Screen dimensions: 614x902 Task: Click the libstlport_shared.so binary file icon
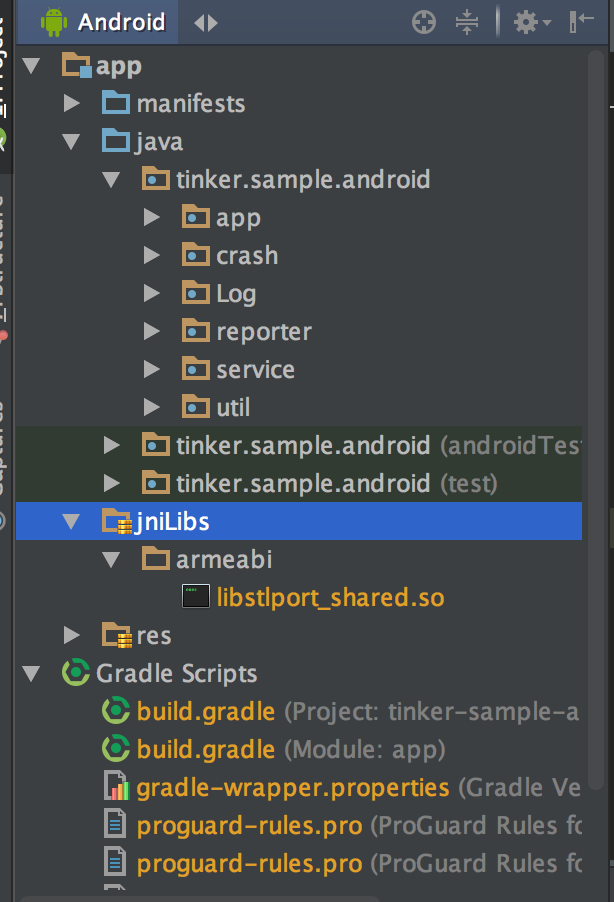pyautogui.click(x=196, y=597)
